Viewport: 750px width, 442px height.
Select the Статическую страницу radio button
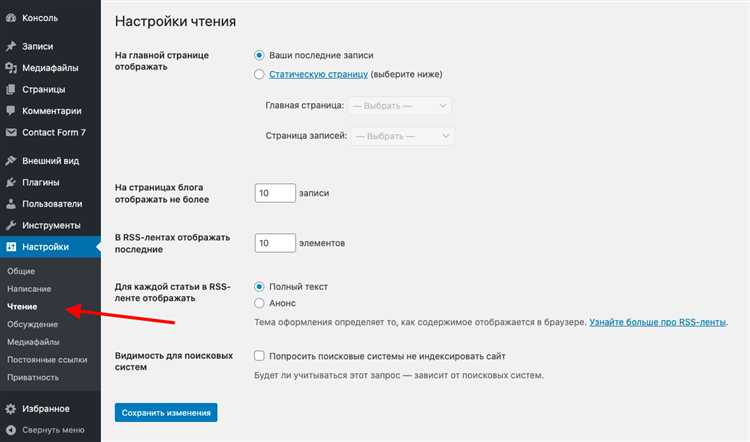click(260, 74)
